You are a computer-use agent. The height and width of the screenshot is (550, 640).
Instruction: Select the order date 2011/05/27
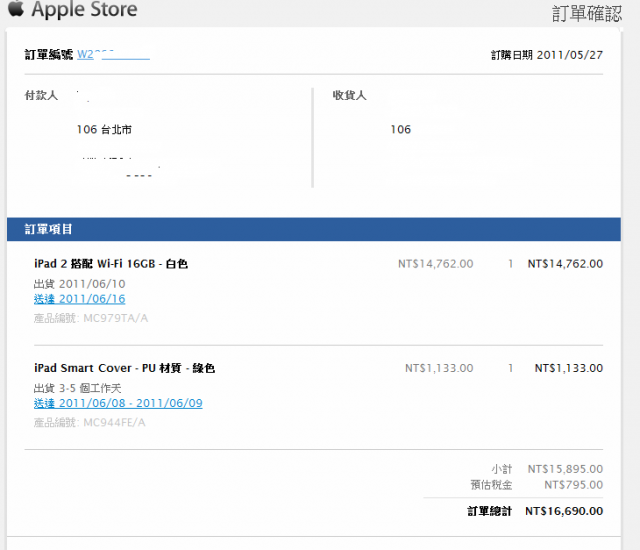[569, 55]
